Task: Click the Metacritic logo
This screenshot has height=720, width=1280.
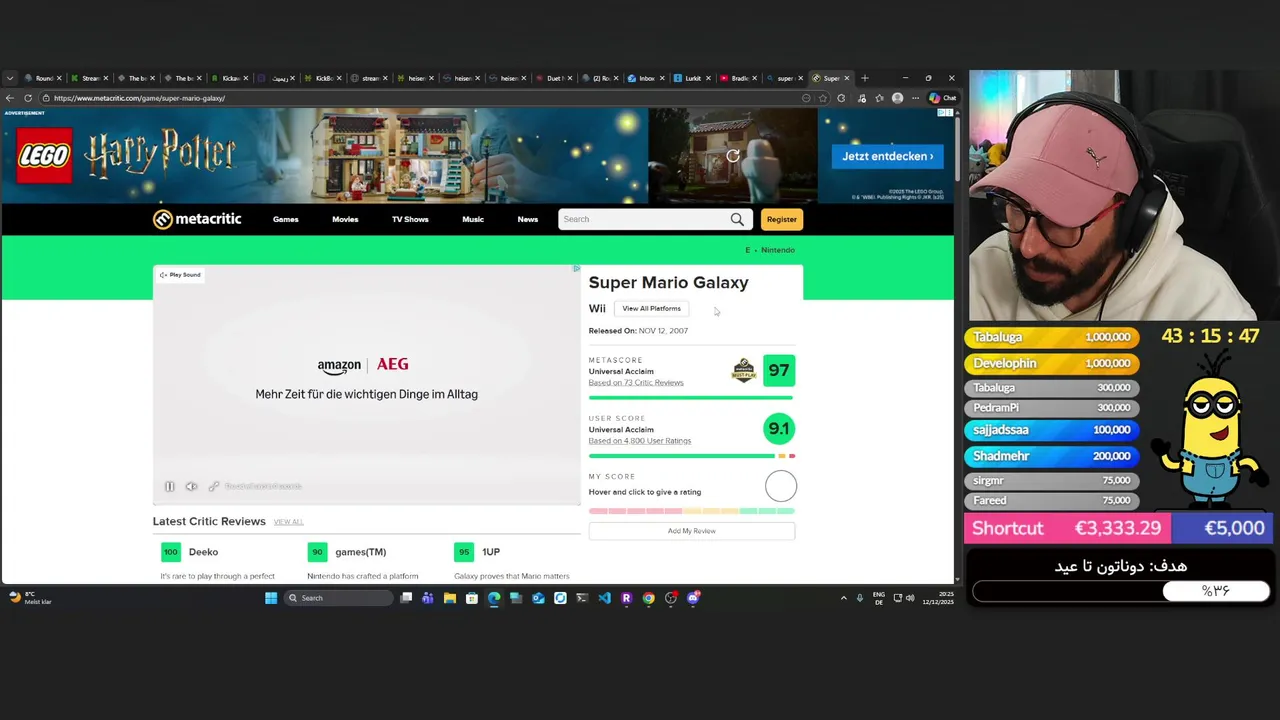Action: click(197, 219)
